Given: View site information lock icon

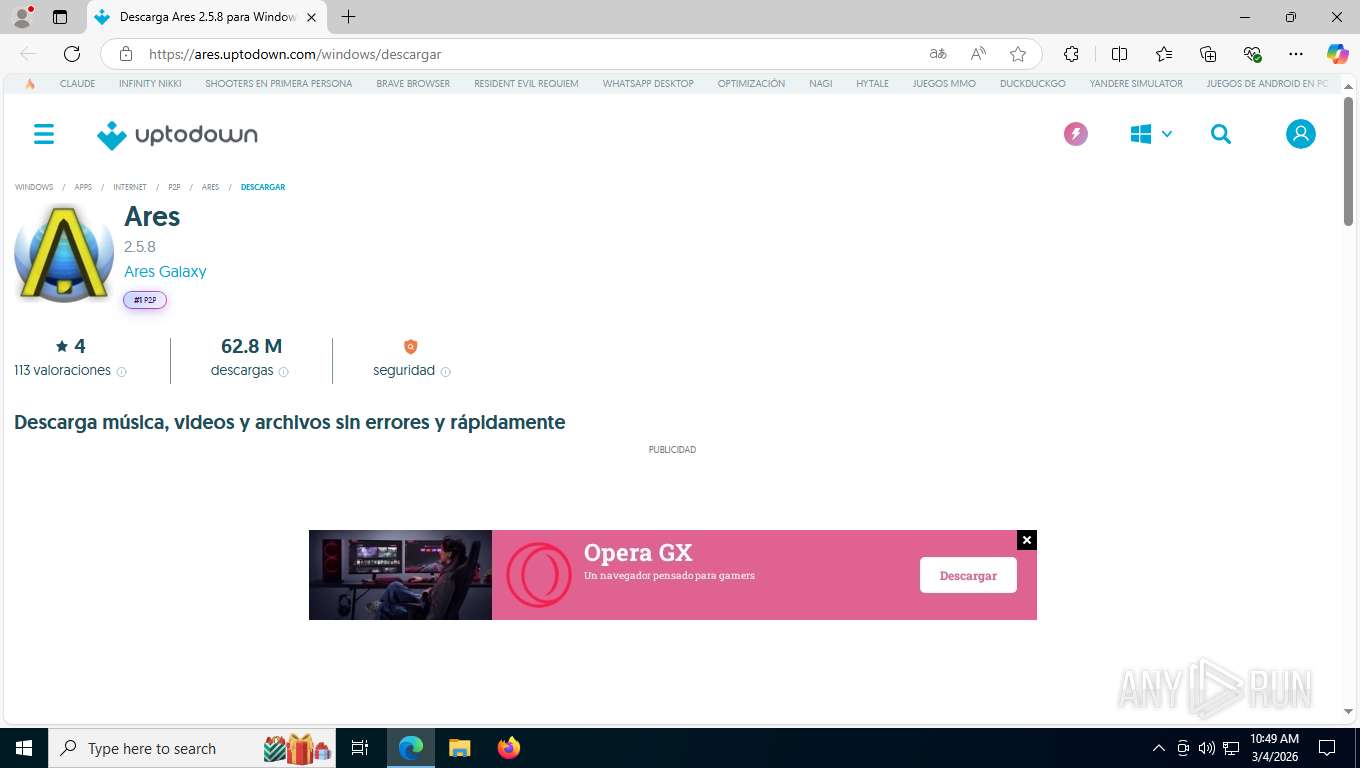Looking at the screenshot, I should pyautogui.click(x=125, y=54).
